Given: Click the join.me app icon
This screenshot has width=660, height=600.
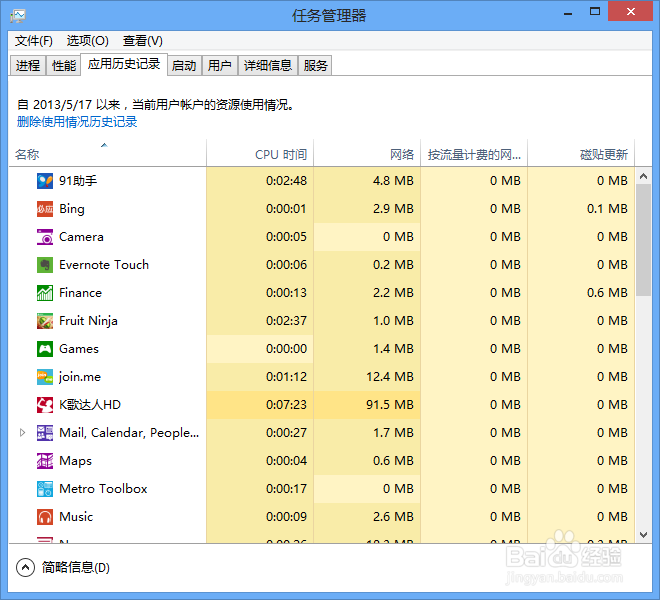Looking at the screenshot, I should (x=45, y=377).
